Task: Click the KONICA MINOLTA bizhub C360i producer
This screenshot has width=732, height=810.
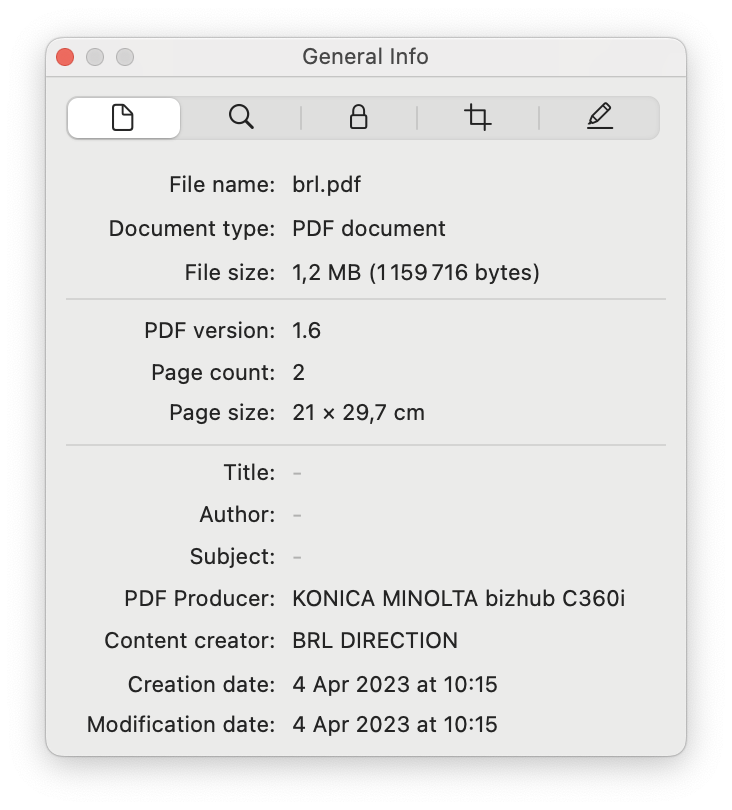Action: pos(459,599)
